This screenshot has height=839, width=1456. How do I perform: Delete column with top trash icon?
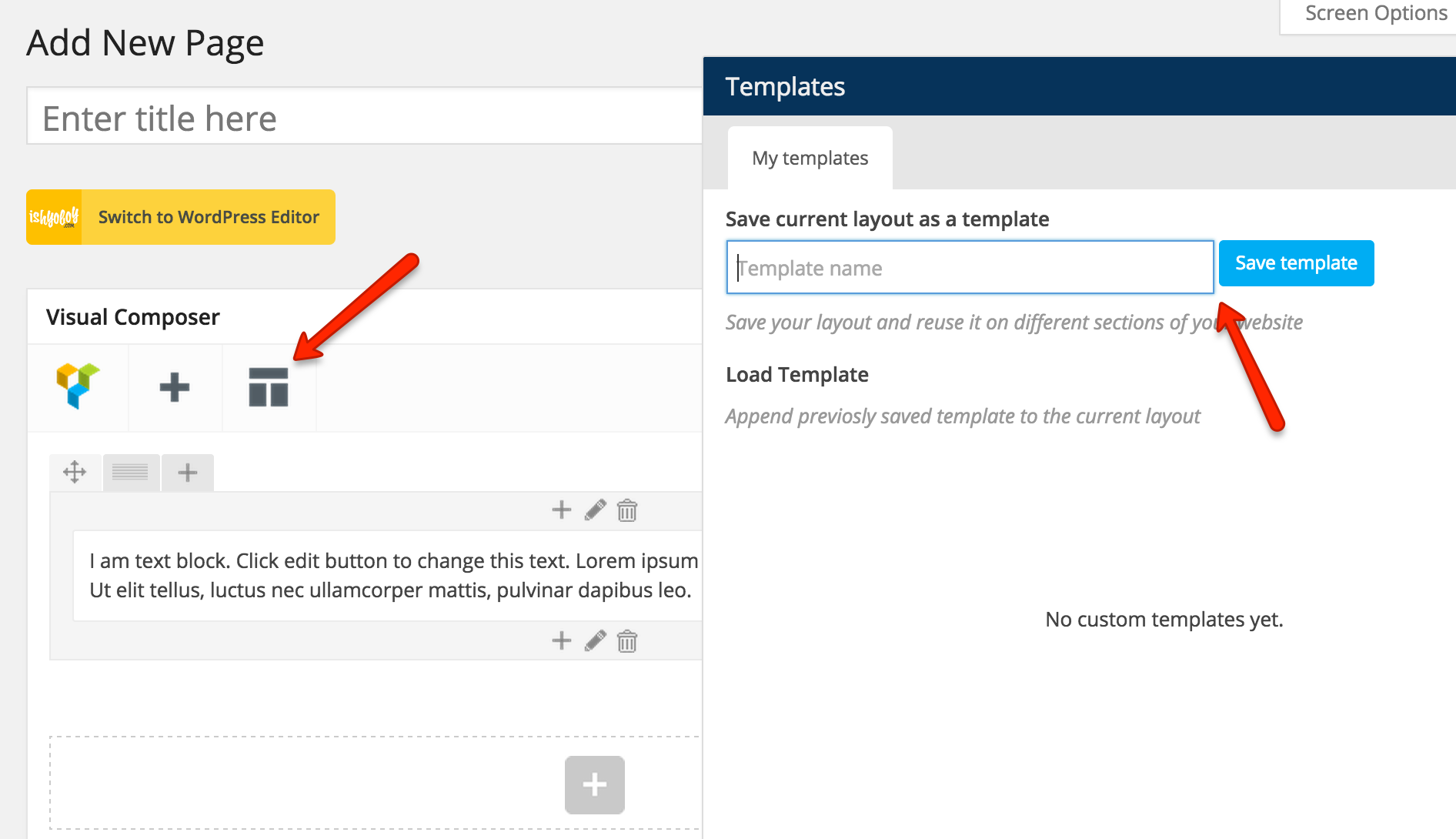point(627,510)
